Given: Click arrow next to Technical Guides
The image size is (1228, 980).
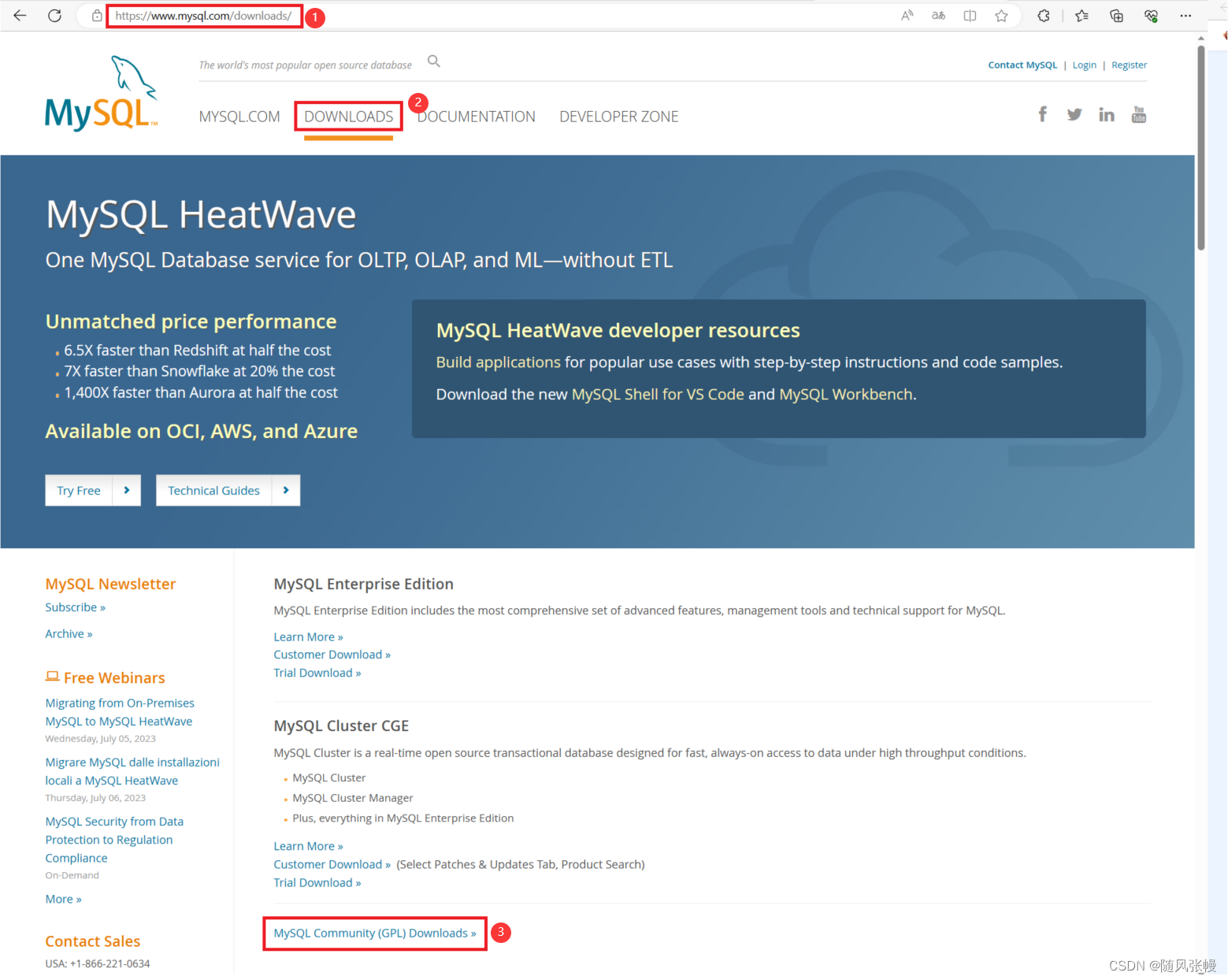Looking at the screenshot, I should [286, 490].
